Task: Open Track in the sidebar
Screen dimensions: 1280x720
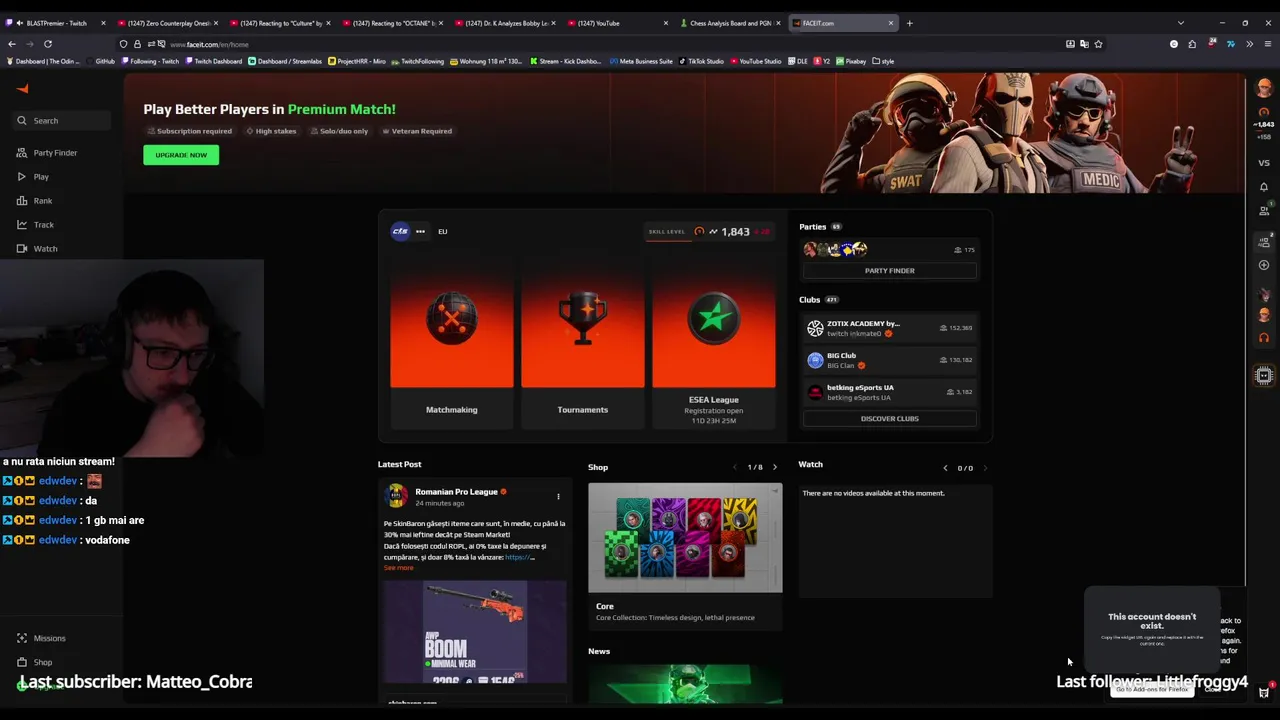Action: point(44,225)
